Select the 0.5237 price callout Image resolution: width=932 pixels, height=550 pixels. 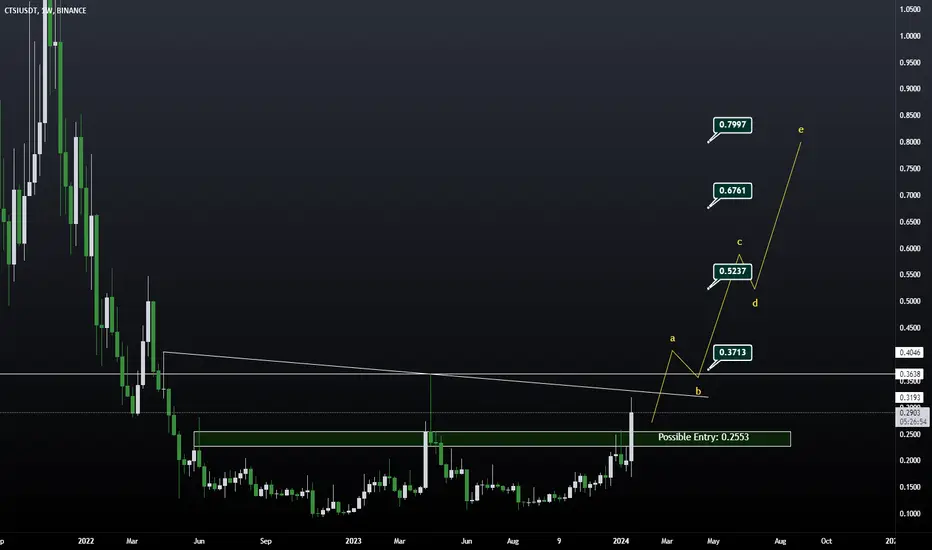pos(732,271)
